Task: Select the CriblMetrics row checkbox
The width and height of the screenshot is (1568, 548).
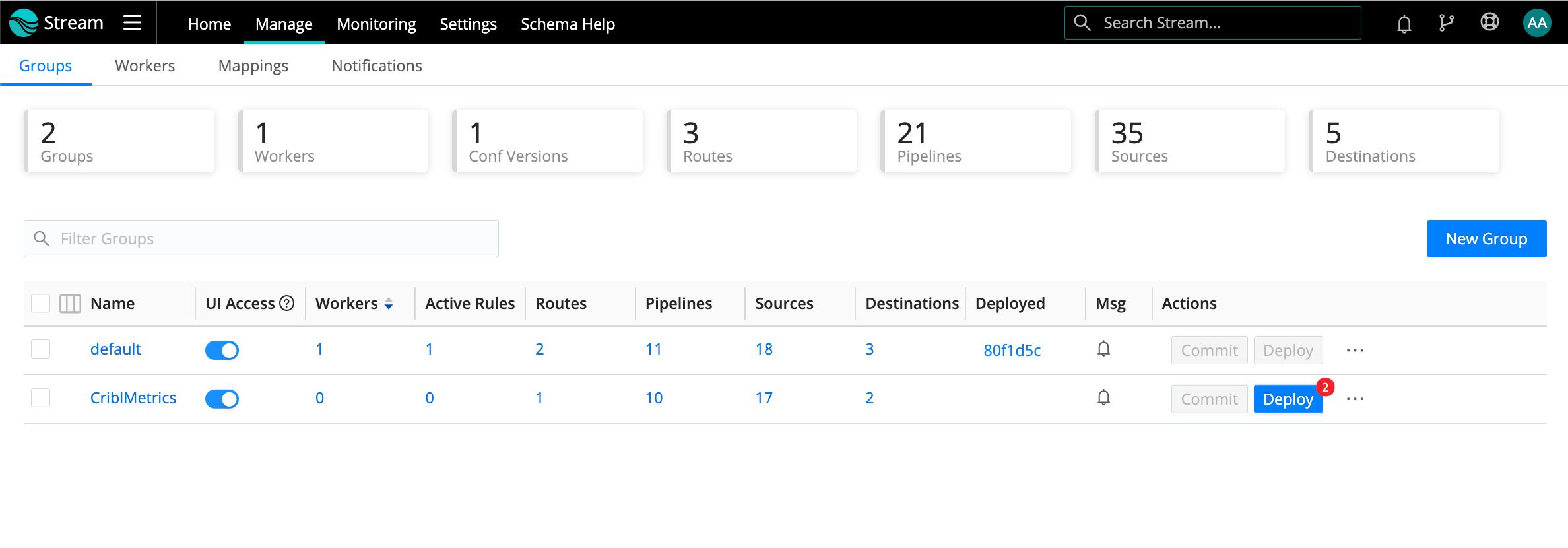Action: tap(41, 398)
